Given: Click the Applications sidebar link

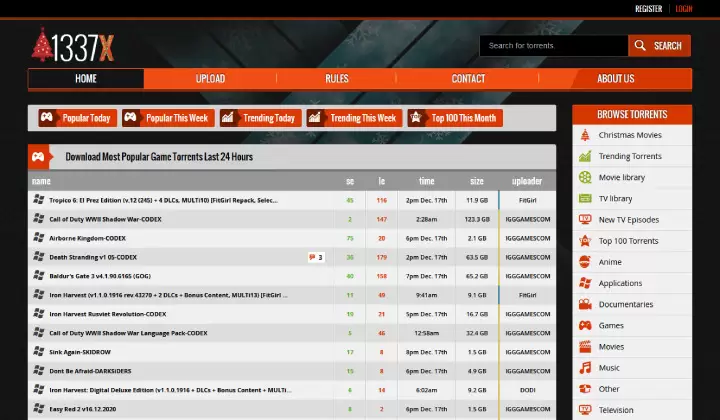Looking at the screenshot, I should (x=620, y=283).
